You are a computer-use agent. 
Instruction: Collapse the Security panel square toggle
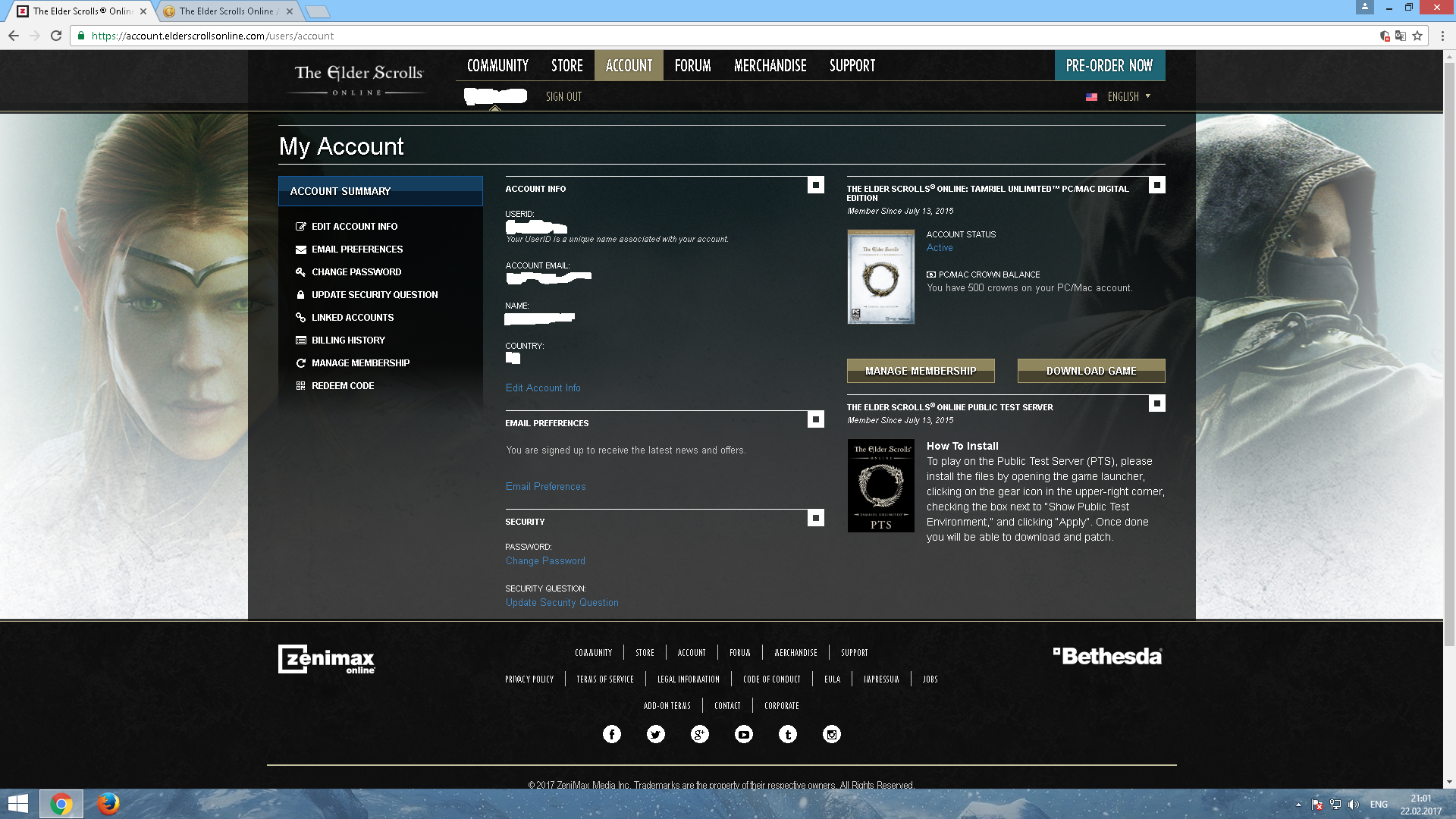point(816,518)
